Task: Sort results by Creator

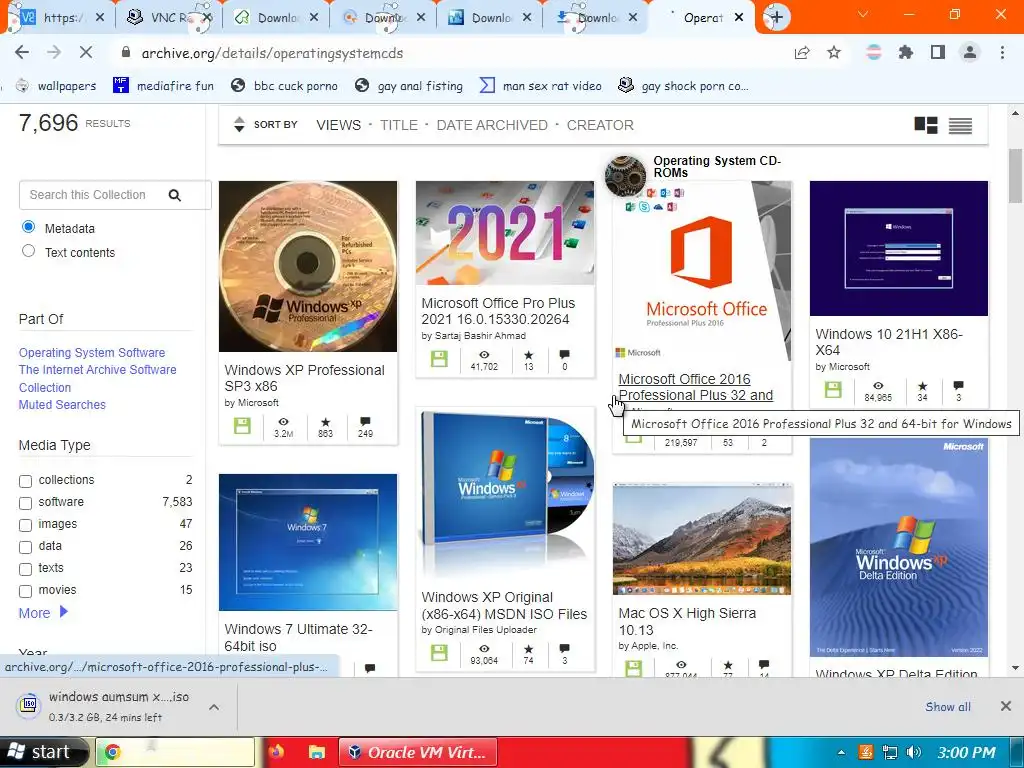Action: point(600,125)
